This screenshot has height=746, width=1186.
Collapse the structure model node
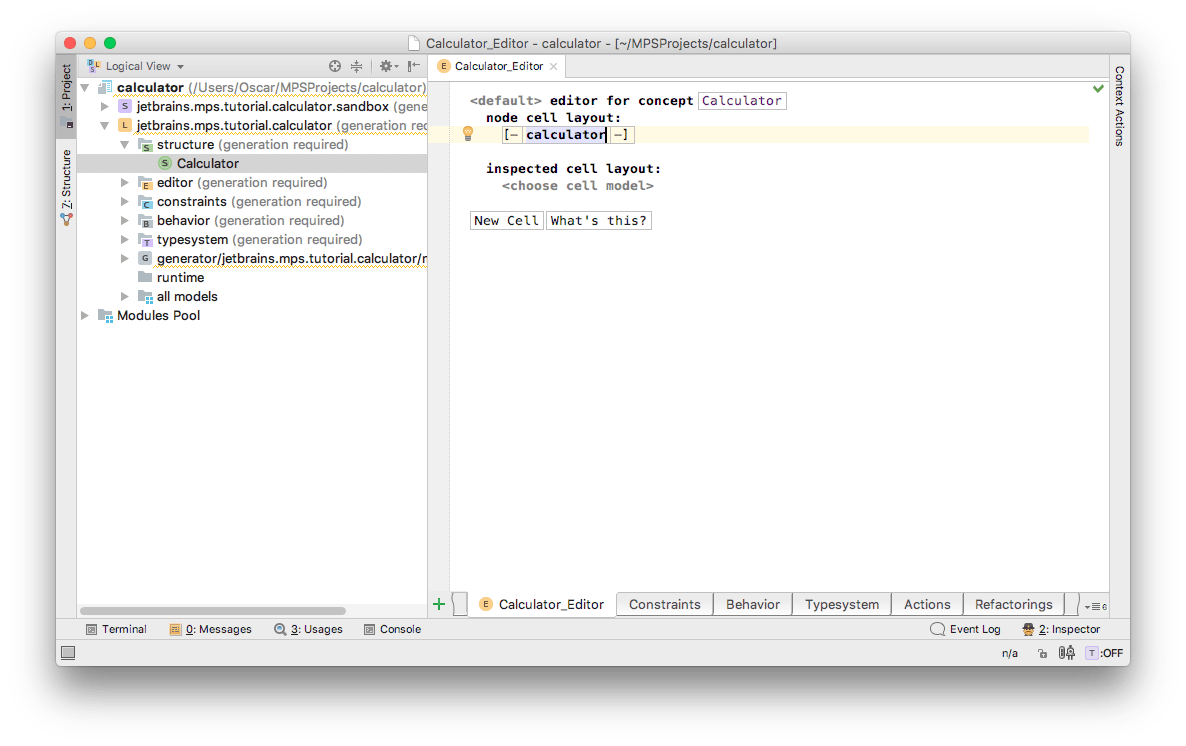click(125, 145)
